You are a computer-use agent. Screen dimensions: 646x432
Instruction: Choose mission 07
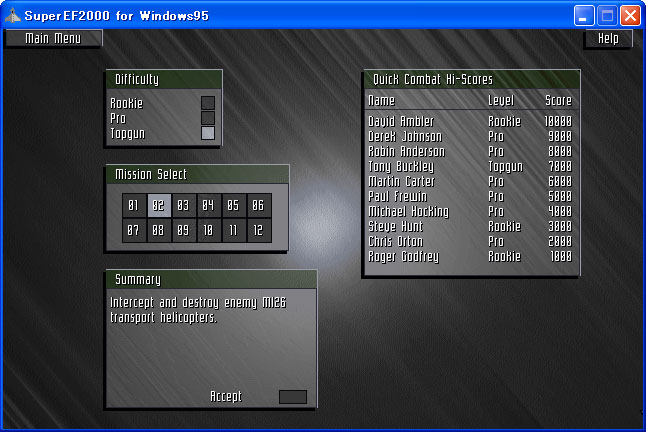(134, 230)
